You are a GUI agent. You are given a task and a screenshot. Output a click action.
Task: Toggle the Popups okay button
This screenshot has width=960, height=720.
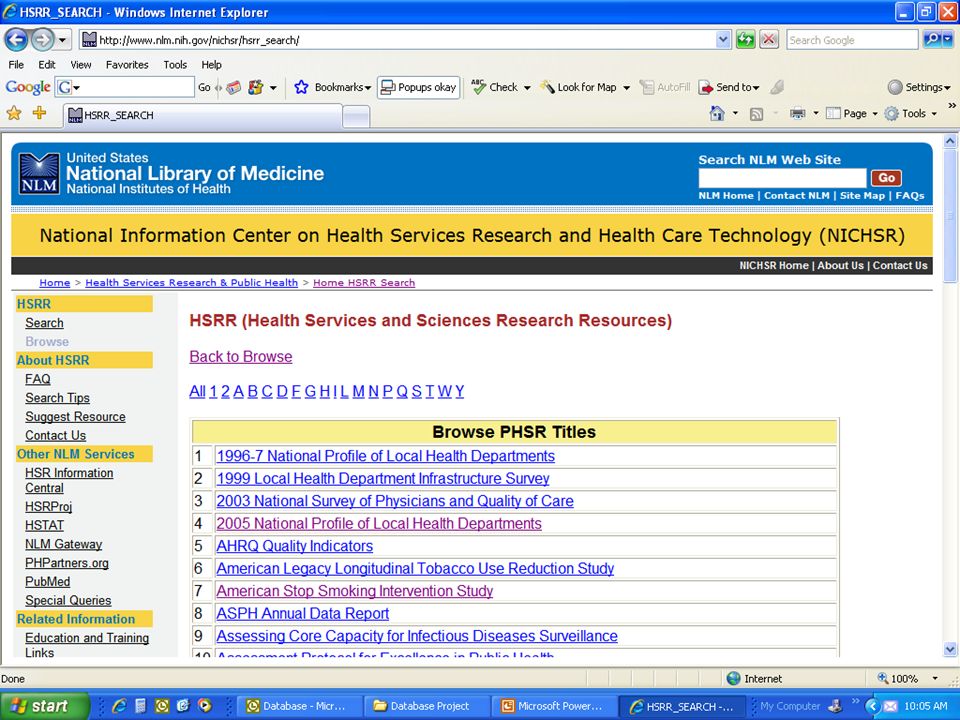click(419, 88)
